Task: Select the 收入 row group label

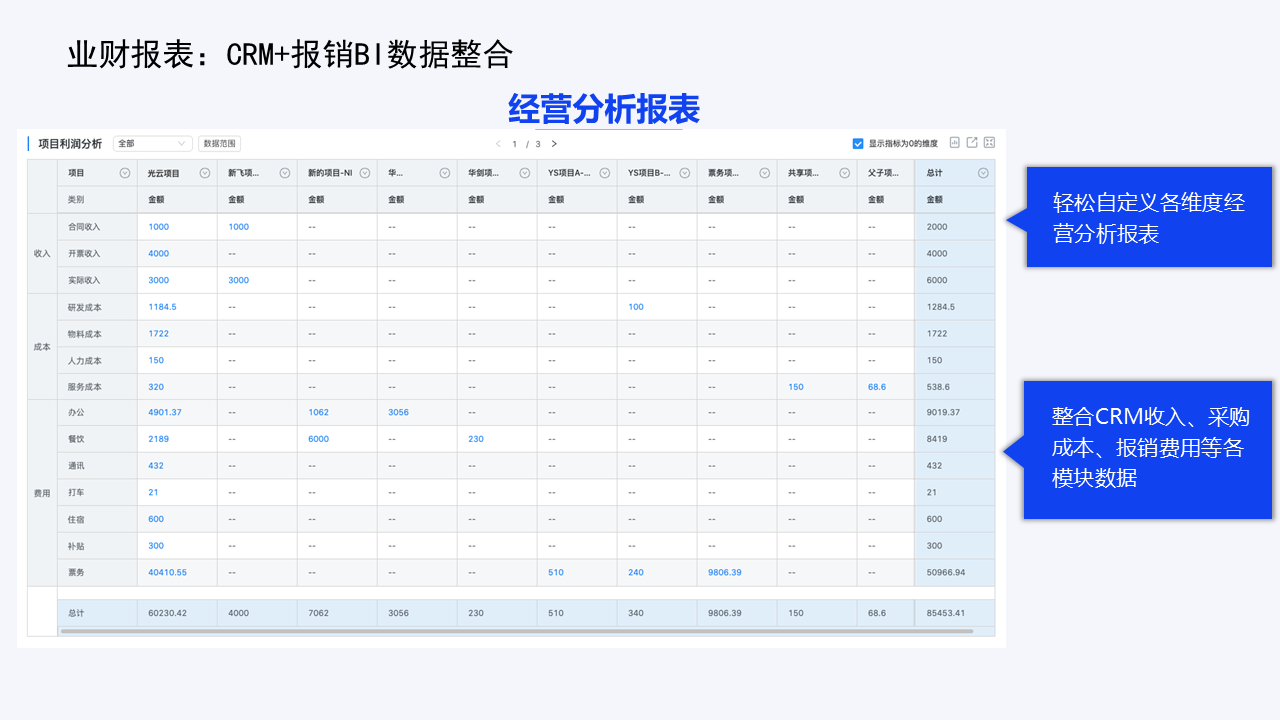Action: [x=42, y=254]
